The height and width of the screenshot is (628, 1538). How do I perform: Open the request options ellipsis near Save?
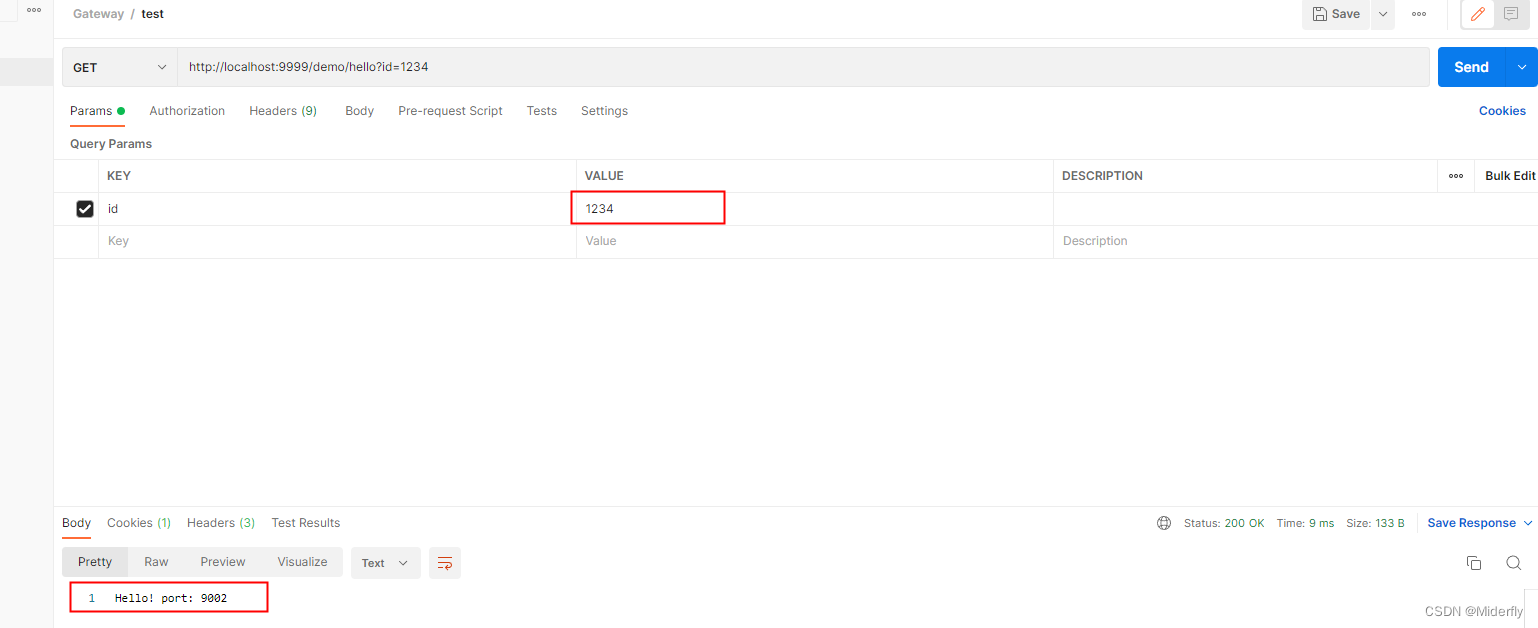[1419, 14]
